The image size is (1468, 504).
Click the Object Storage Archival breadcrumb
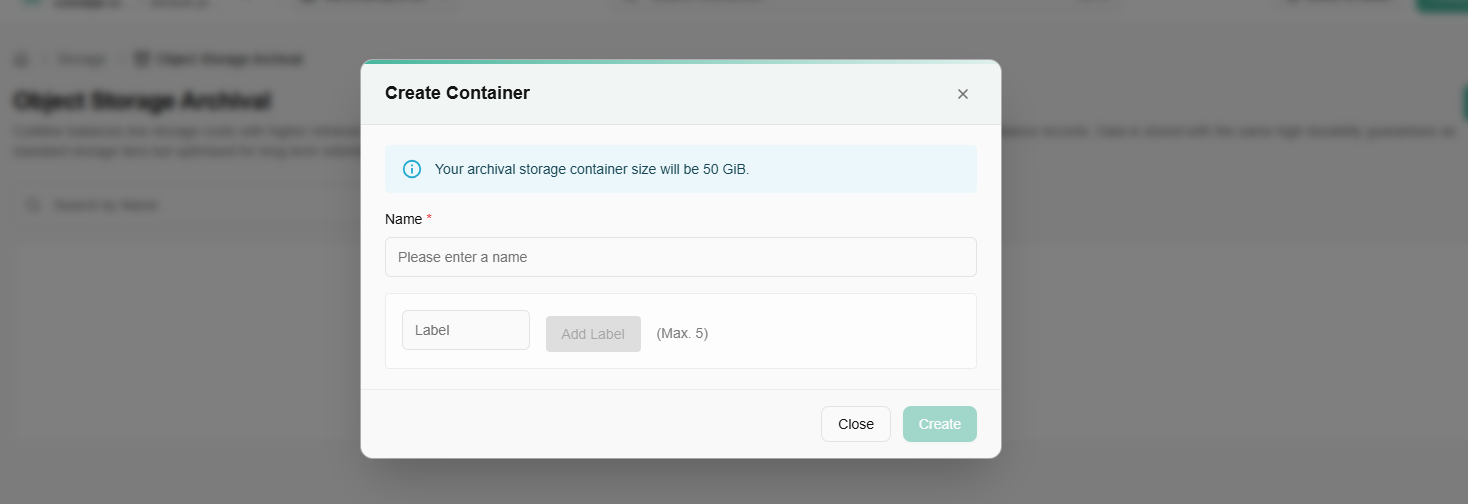pyautogui.click(x=229, y=60)
